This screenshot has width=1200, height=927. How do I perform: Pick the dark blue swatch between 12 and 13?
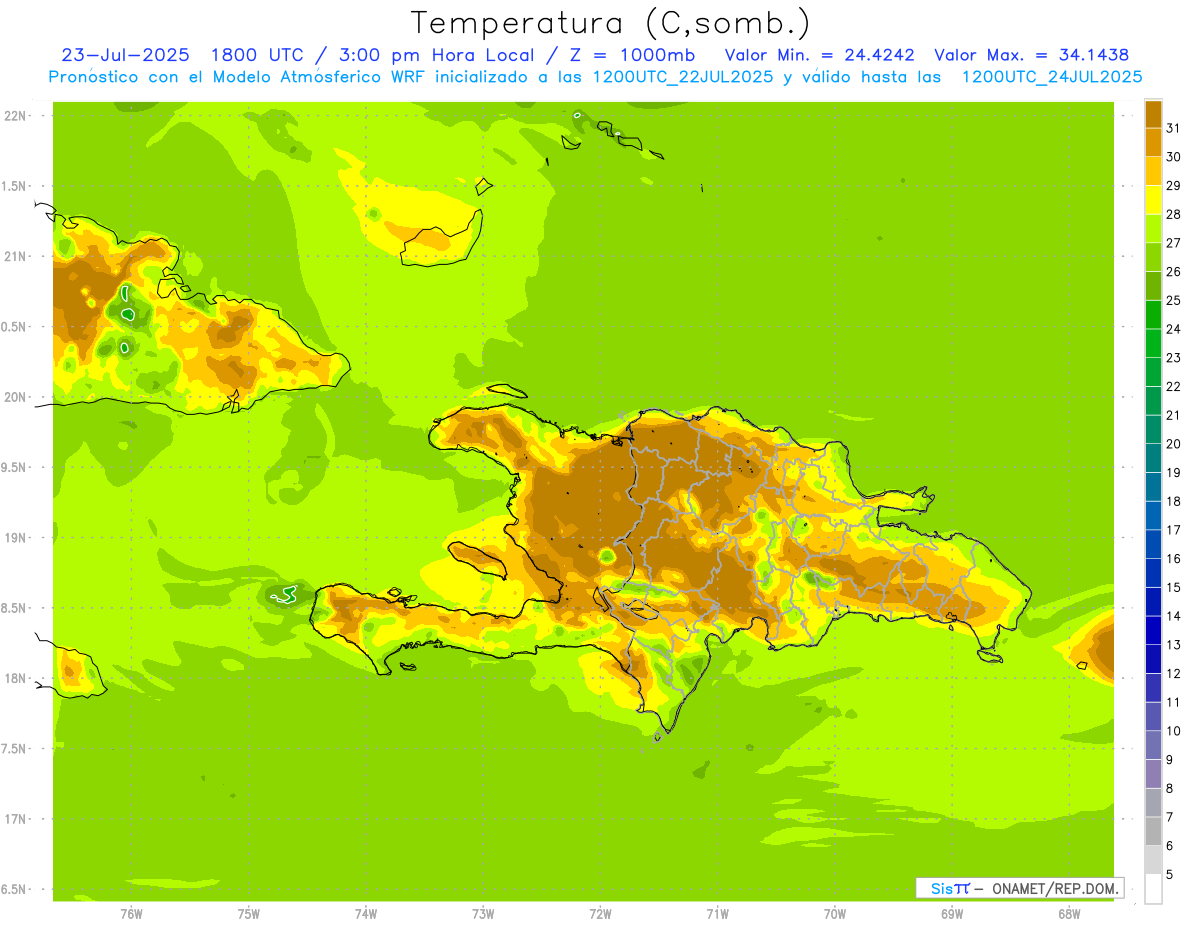tap(1153, 659)
